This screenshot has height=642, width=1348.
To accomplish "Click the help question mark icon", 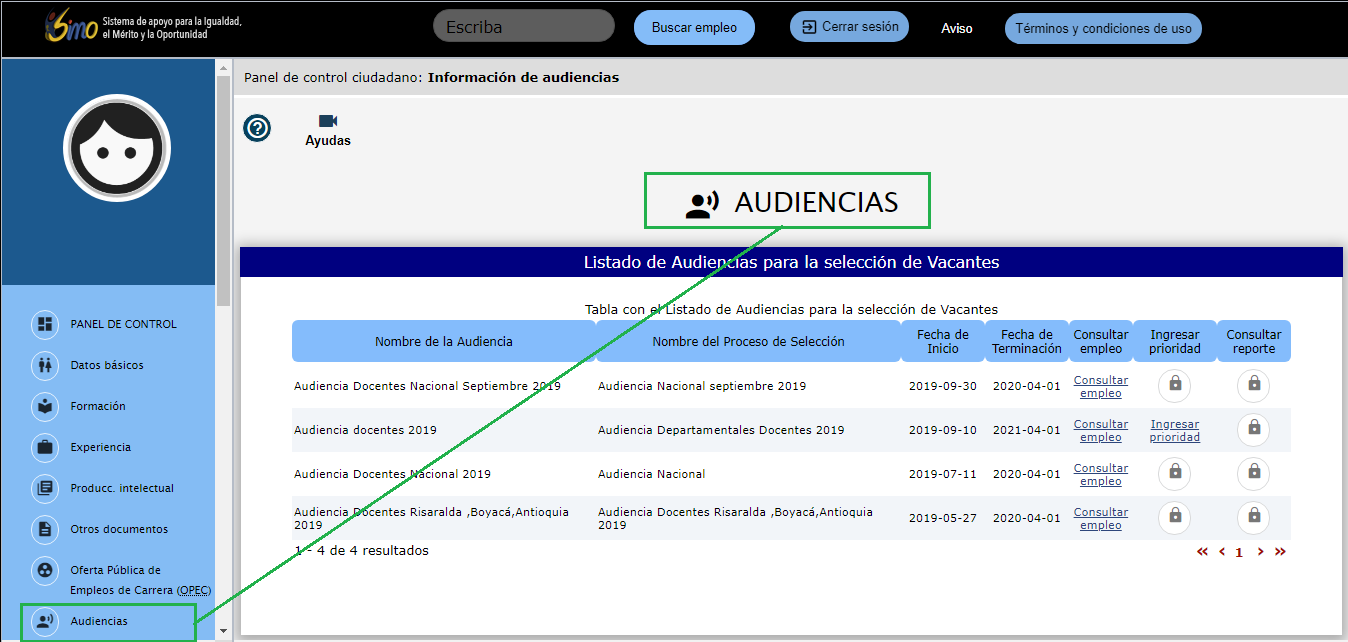I will 257,128.
